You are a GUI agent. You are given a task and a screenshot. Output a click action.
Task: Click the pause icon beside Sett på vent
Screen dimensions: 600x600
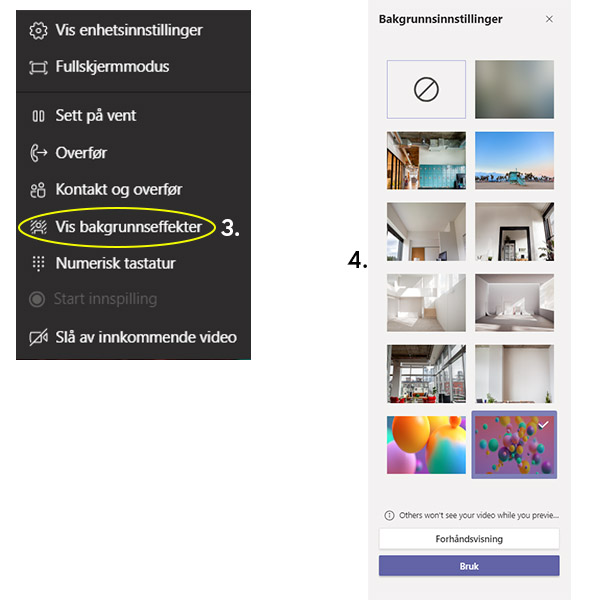coord(38,116)
